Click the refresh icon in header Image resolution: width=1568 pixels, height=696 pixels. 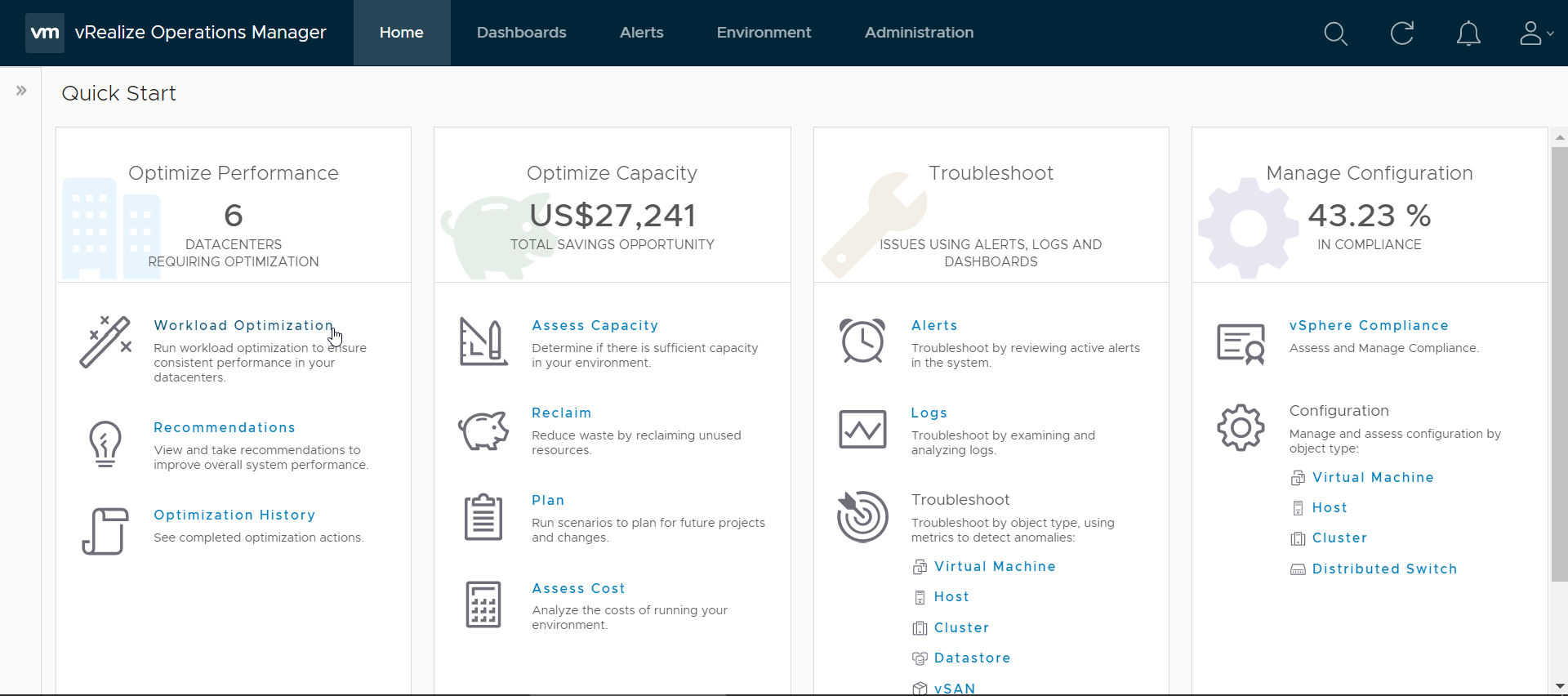click(1402, 33)
